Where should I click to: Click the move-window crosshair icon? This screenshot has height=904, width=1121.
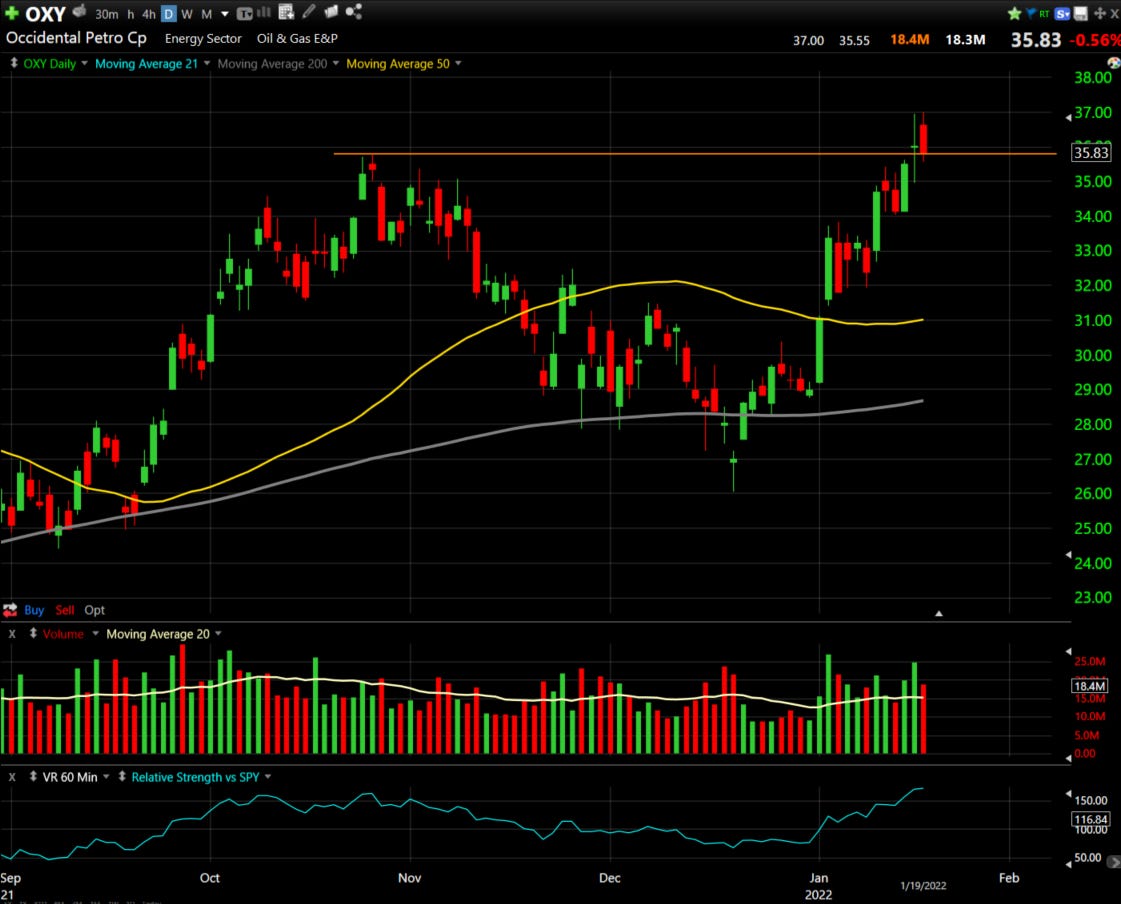point(1100,14)
